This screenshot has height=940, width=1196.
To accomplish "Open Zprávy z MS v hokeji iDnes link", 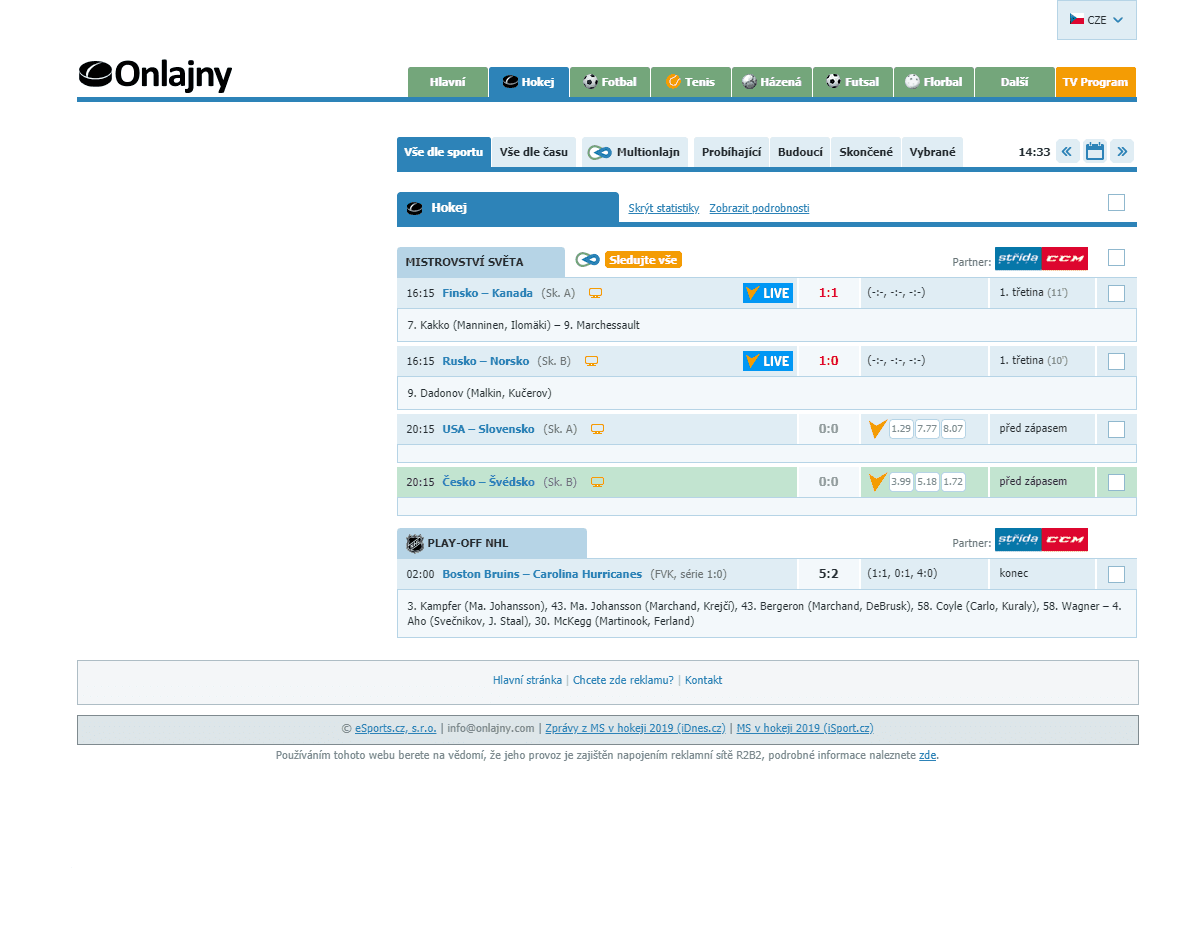I will tap(635, 729).
